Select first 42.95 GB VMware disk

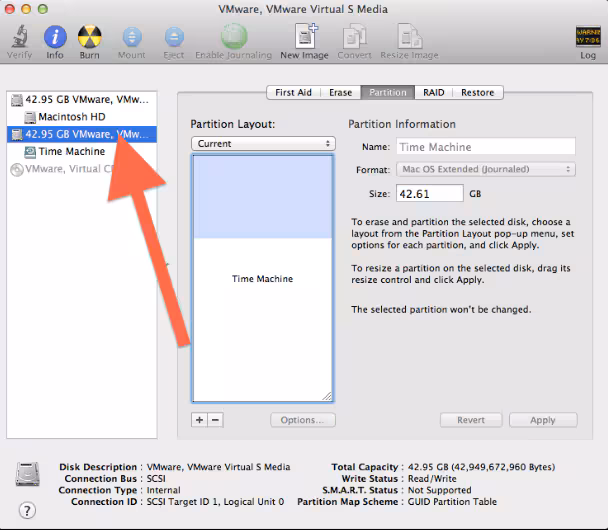click(x=81, y=100)
